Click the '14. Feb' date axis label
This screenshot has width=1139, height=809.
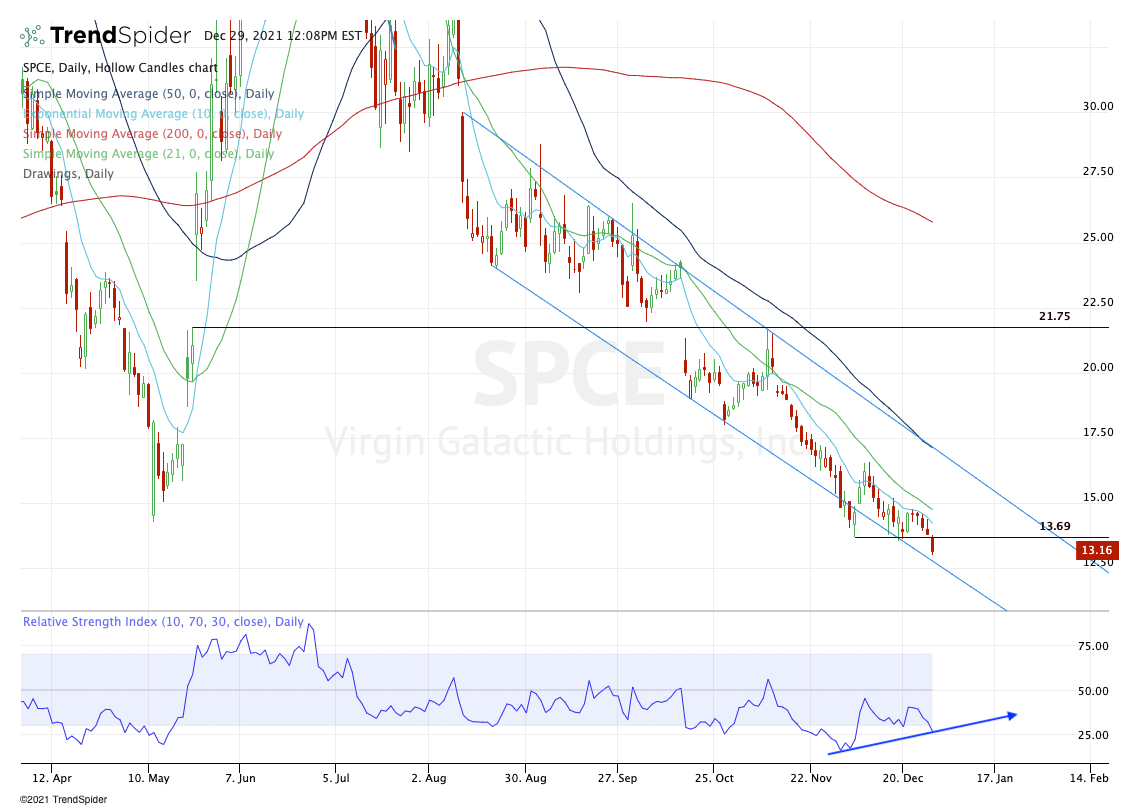[x=1090, y=778]
